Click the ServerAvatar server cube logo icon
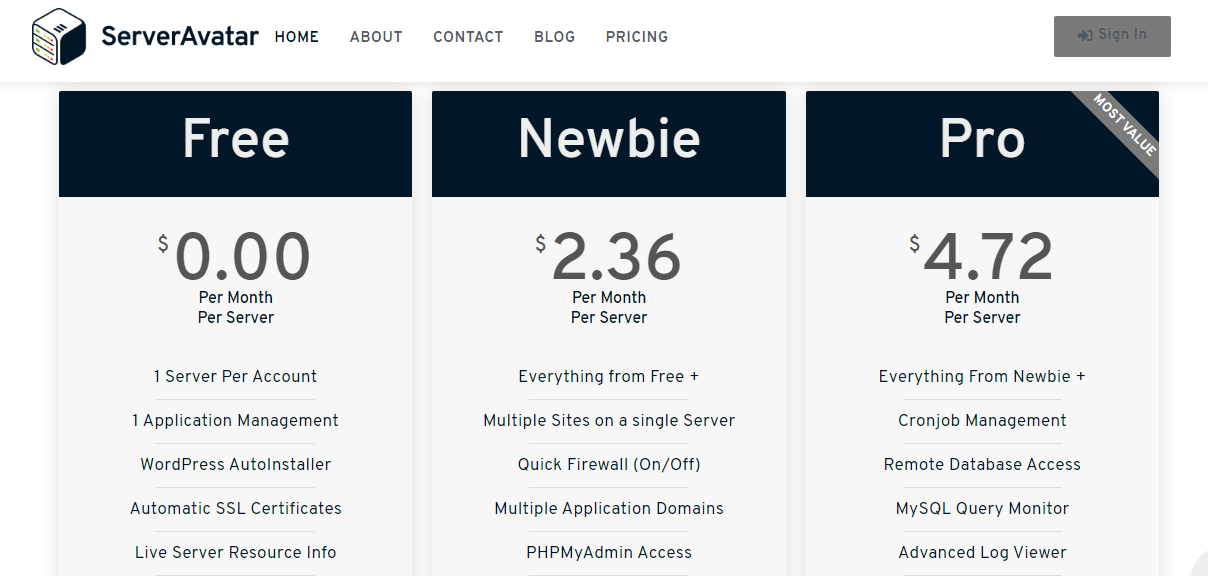The height and width of the screenshot is (576, 1208). (x=59, y=37)
